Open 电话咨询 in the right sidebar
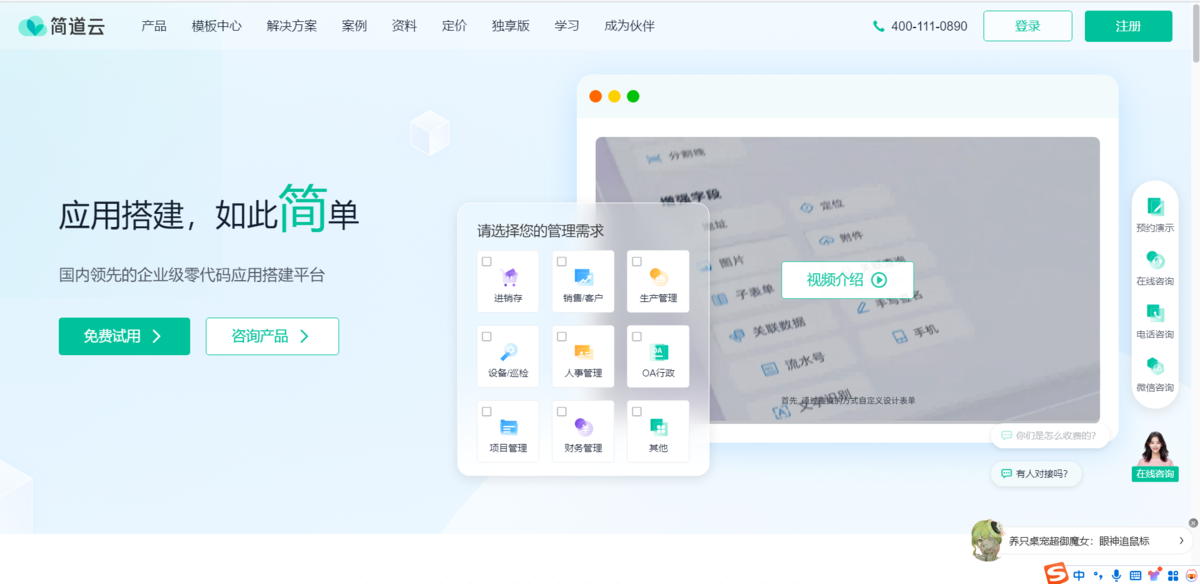The width and height of the screenshot is (1200, 584). (1155, 320)
